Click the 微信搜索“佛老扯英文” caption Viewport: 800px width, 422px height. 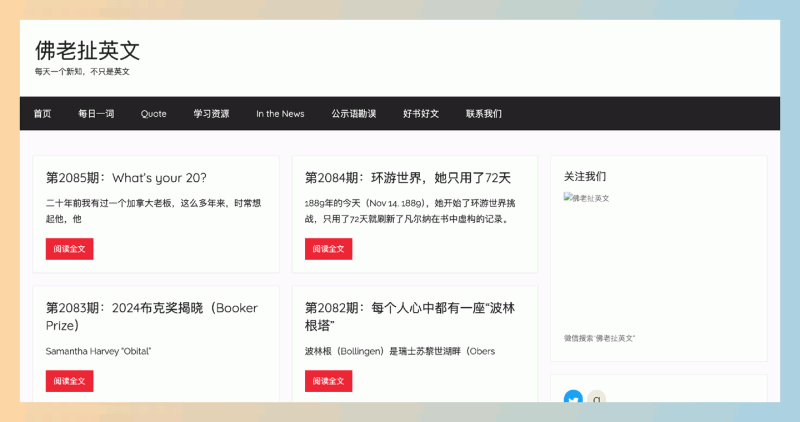tap(599, 338)
